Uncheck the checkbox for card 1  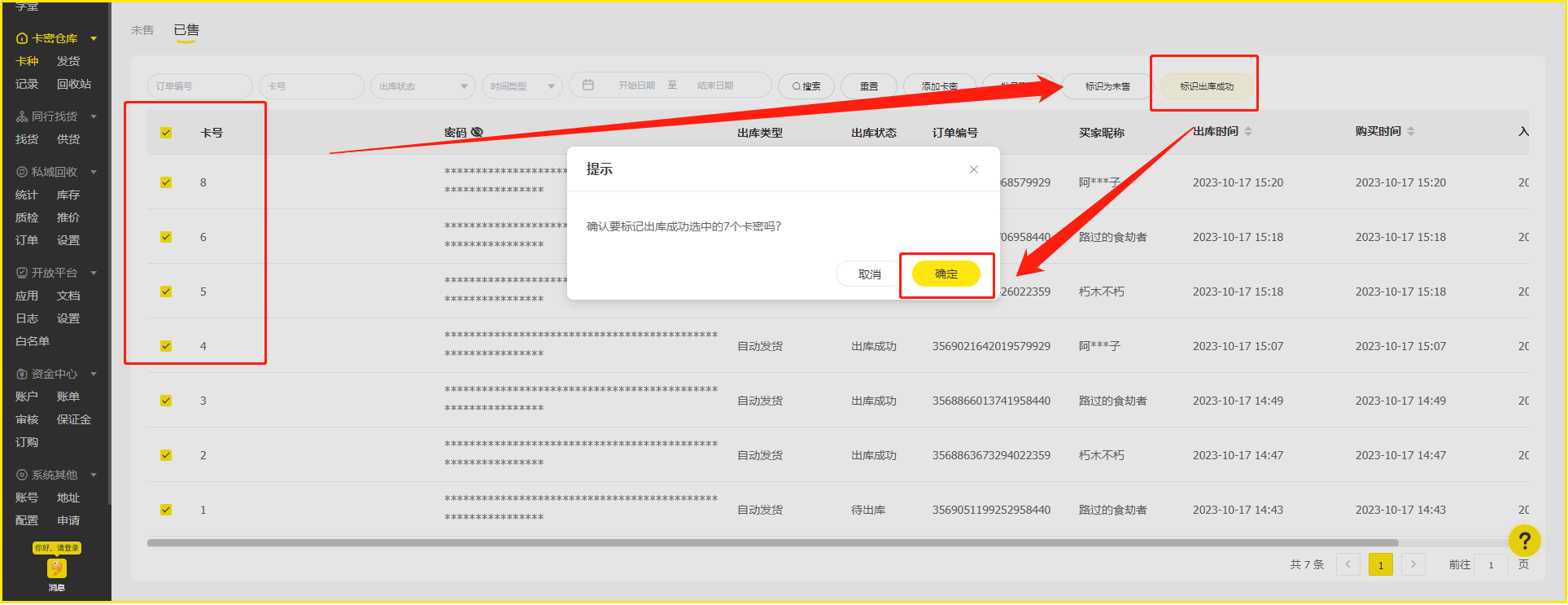coord(166,510)
